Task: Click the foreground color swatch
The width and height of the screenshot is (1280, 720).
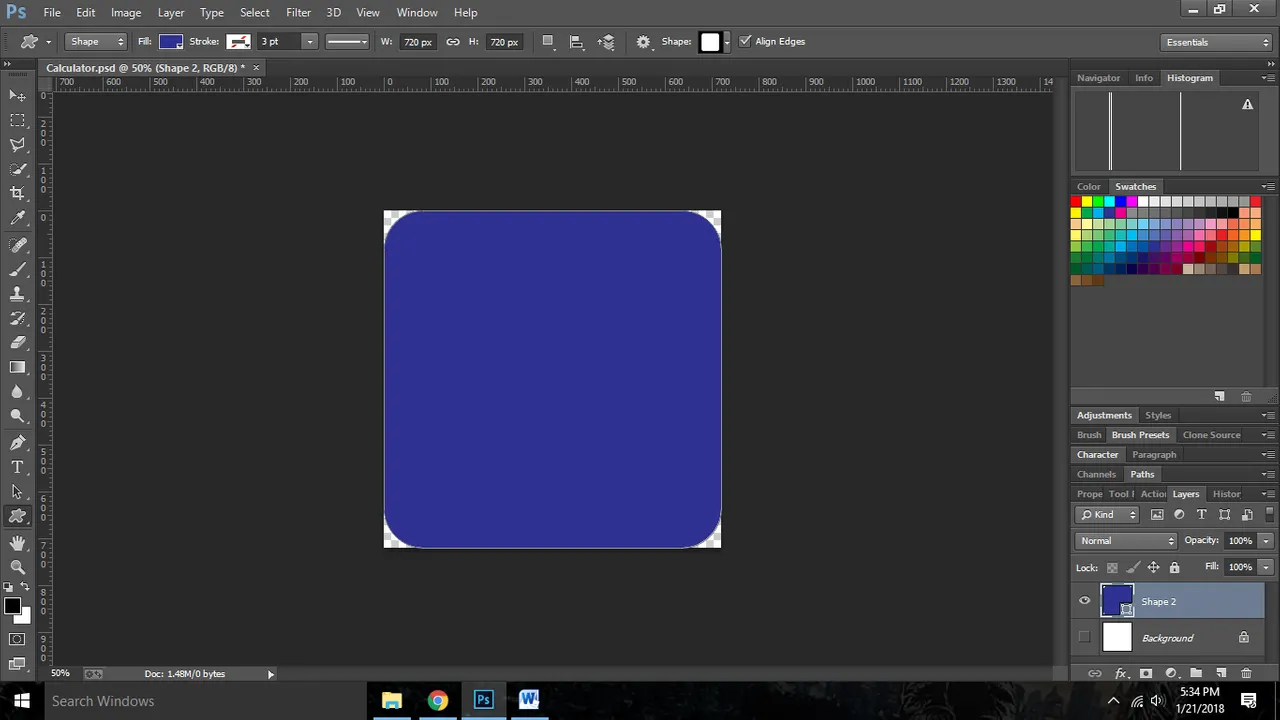Action: click(12, 606)
